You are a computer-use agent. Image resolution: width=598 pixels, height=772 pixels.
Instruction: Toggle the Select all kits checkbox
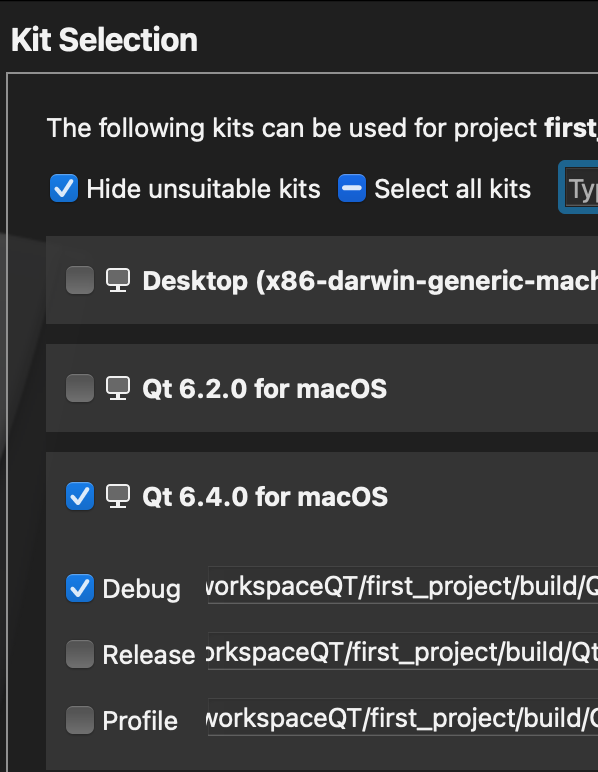point(352,188)
